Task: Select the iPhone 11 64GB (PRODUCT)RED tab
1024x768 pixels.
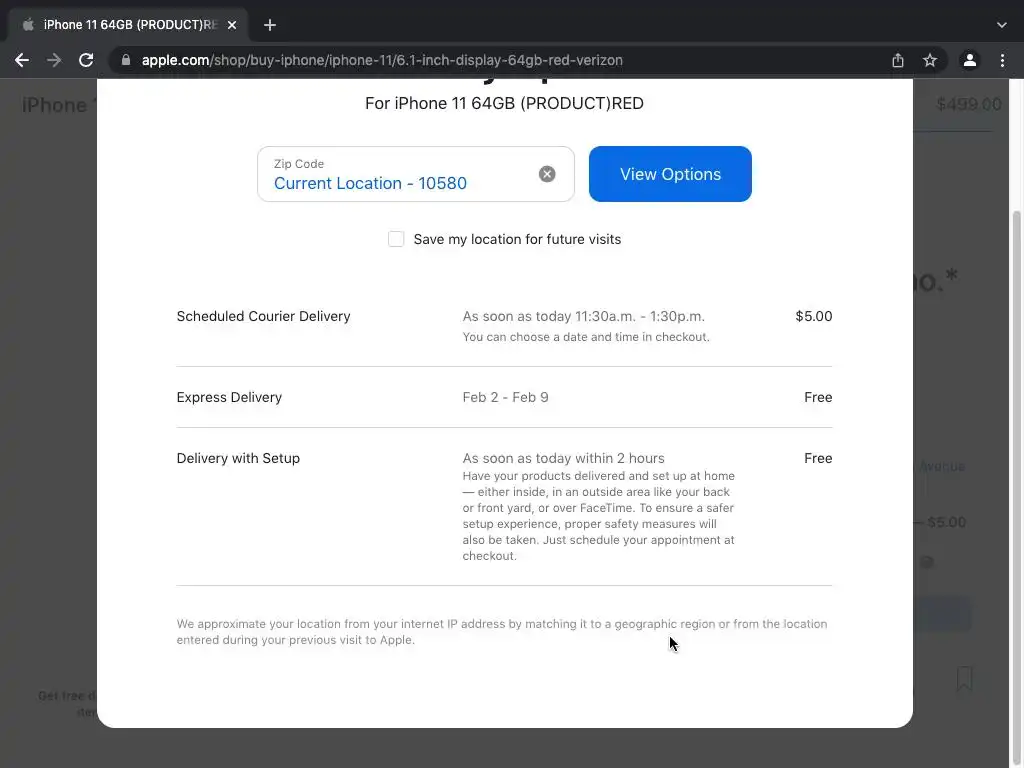Action: (x=129, y=25)
